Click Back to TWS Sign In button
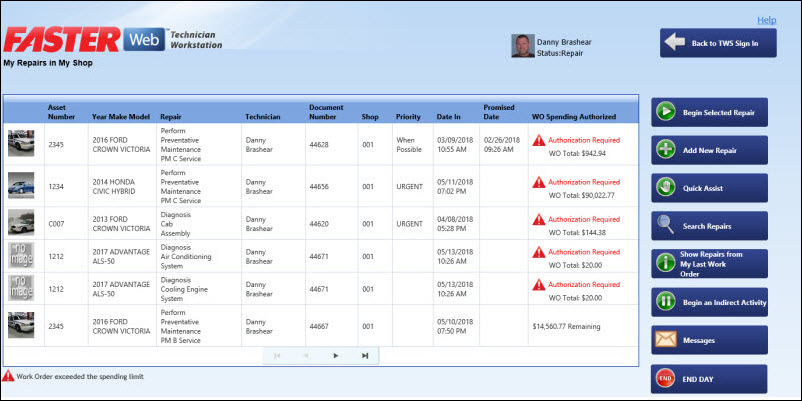This screenshot has width=802, height=401. pyautogui.click(x=718, y=43)
